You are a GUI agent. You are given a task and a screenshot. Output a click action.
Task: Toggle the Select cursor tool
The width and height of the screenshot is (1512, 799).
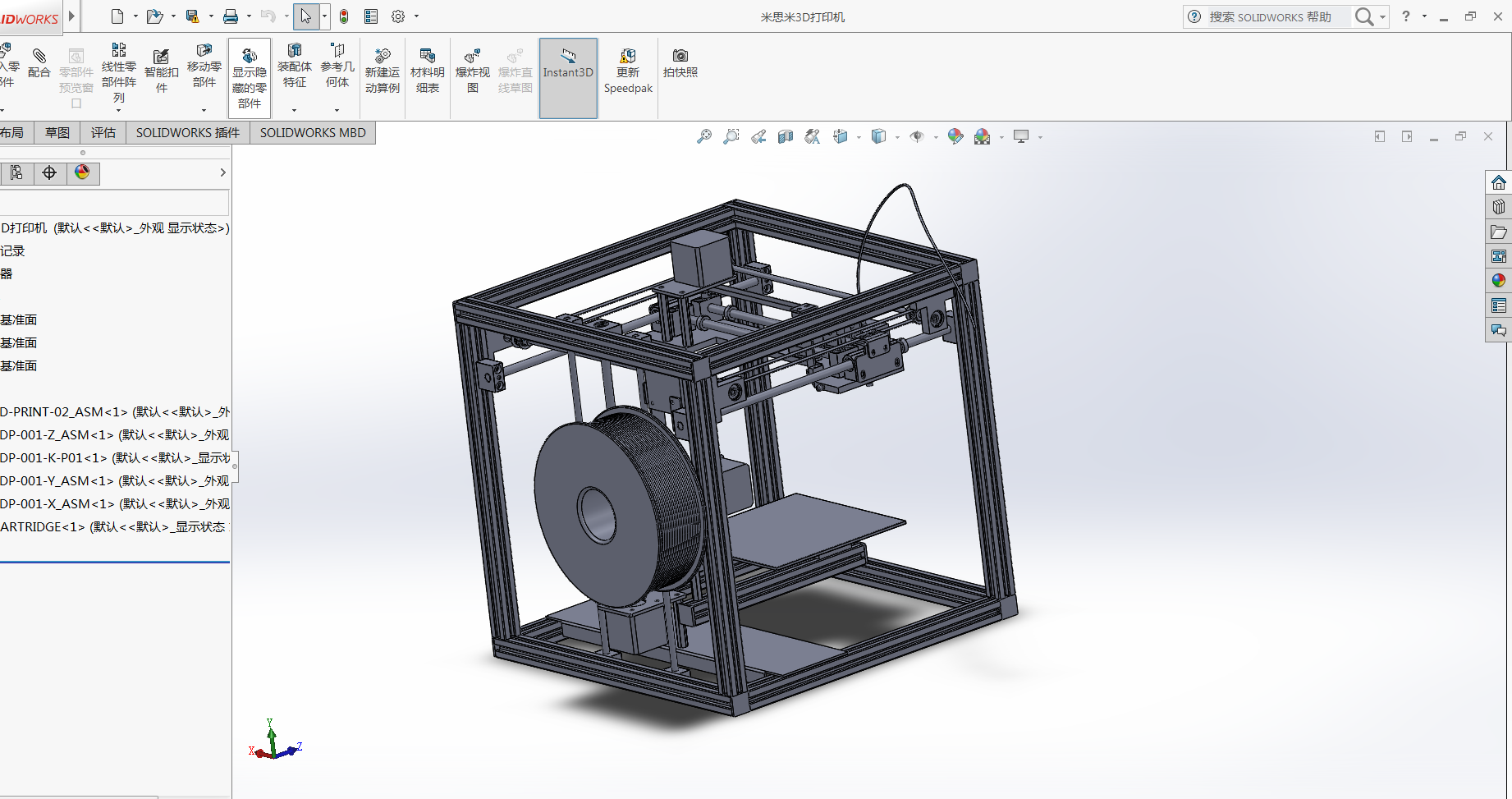pyautogui.click(x=305, y=16)
